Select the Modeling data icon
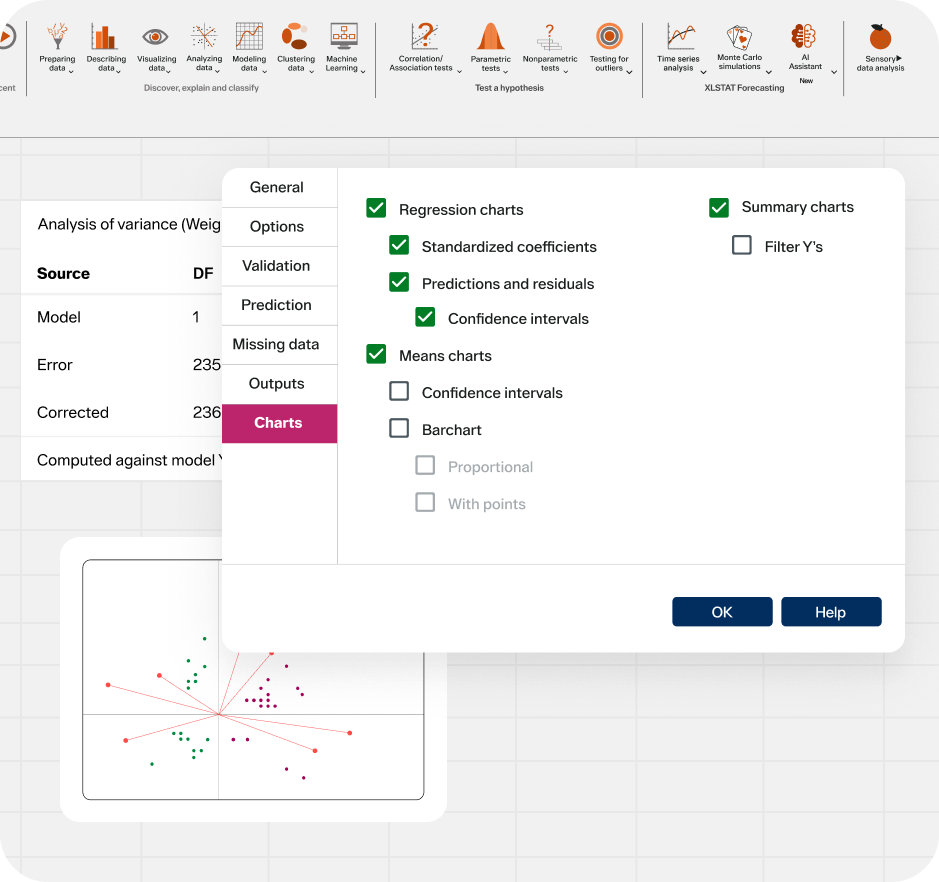The width and height of the screenshot is (939, 882). tap(249, 37)
